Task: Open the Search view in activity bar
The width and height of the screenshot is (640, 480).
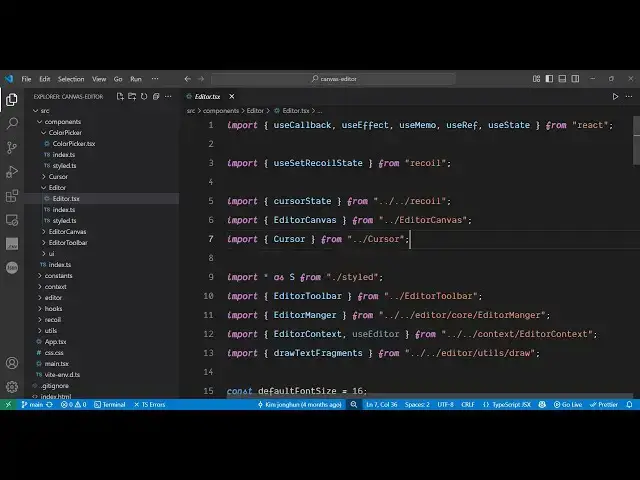Action: [x=12, y=123]
